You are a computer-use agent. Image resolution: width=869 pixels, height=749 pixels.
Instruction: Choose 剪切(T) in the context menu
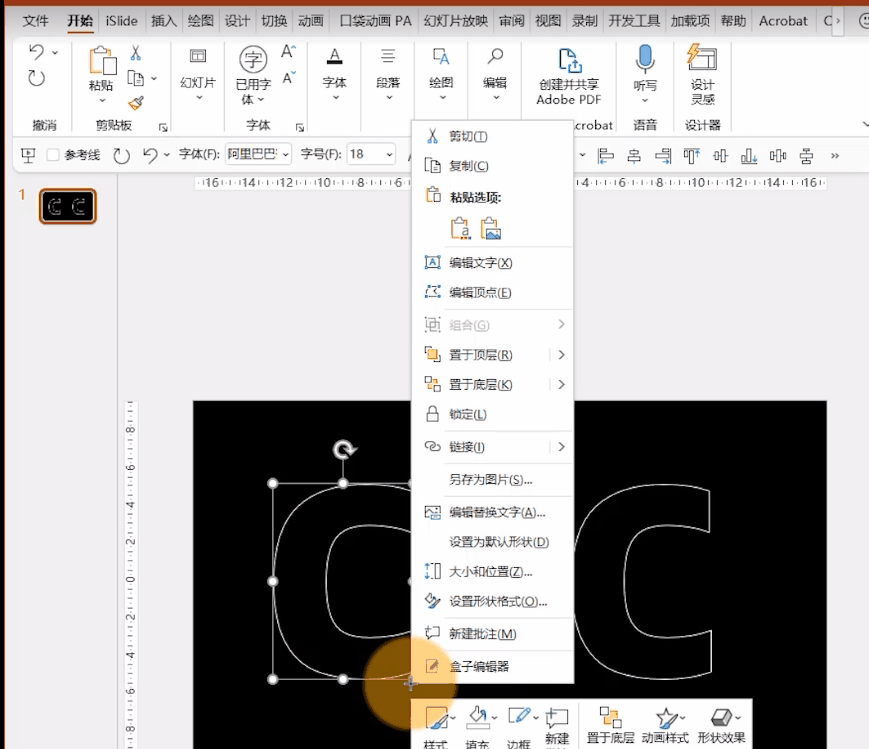tap(492, 136)
